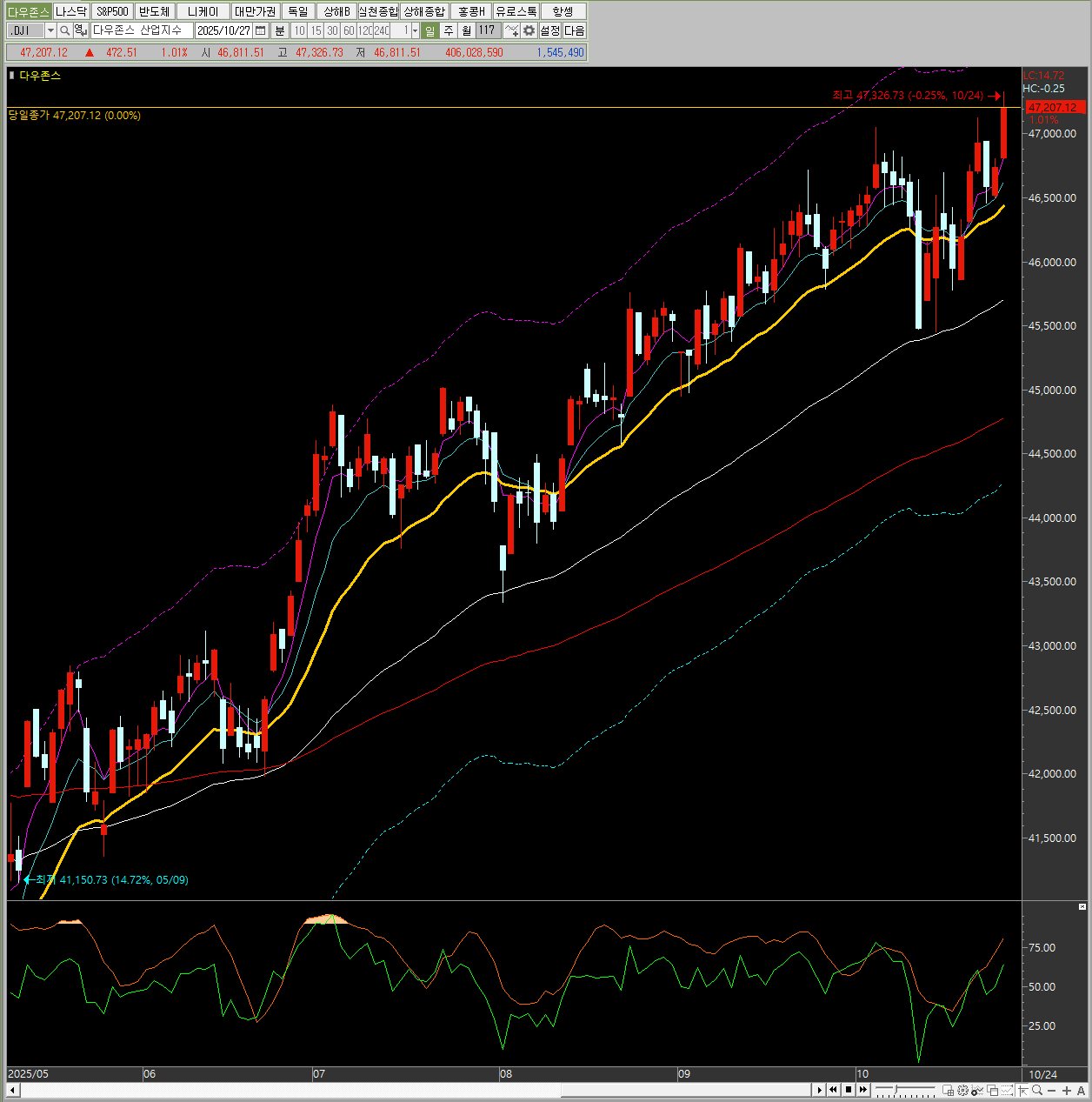Select the 유로스톡 tab

[516, 11]
